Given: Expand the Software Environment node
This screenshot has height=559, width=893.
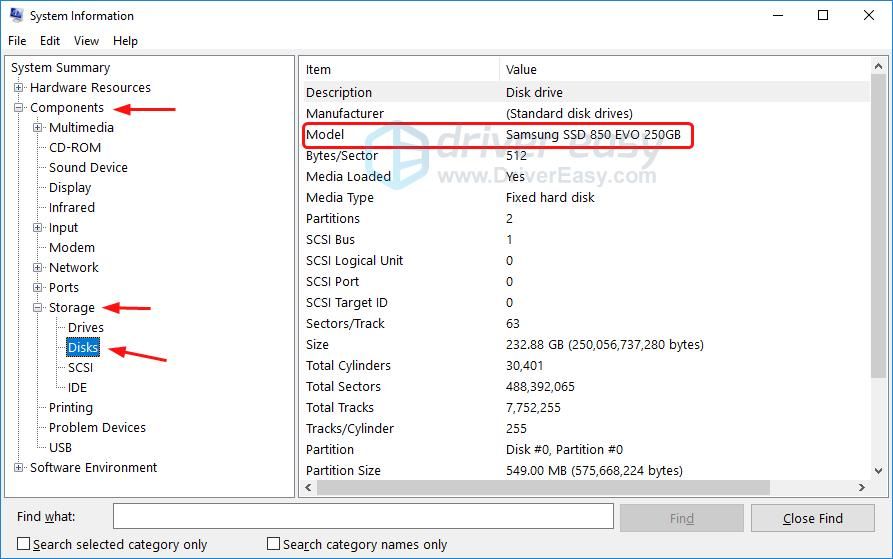Looking at the screenshot, I should 18,468.
